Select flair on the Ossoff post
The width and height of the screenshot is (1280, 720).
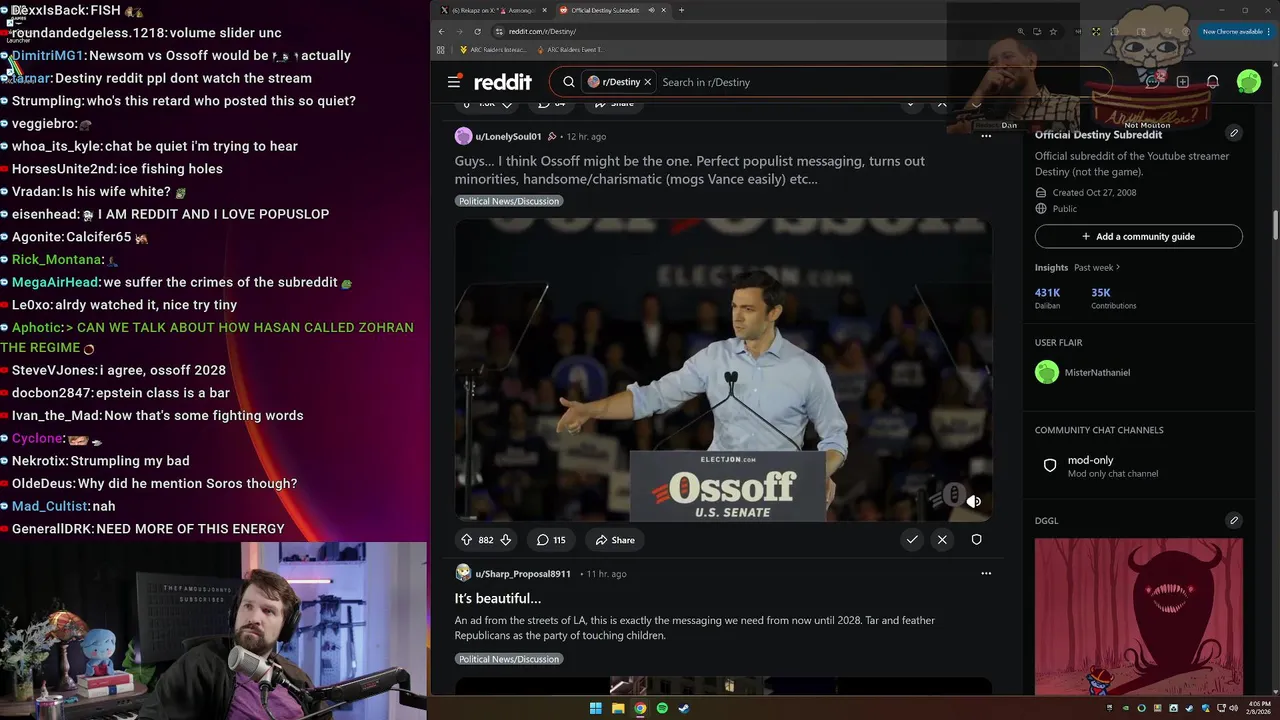point(509,201)
